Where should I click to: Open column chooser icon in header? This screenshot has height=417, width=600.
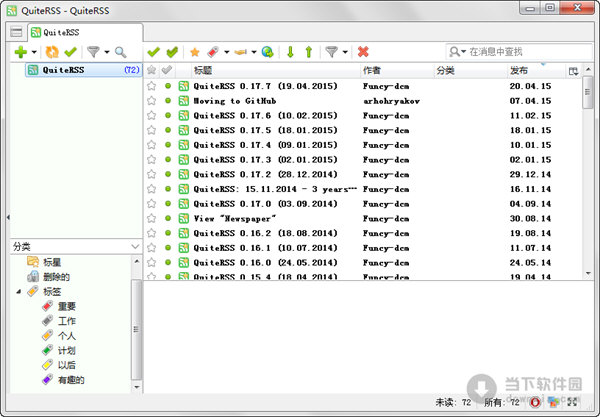[573, 71]
